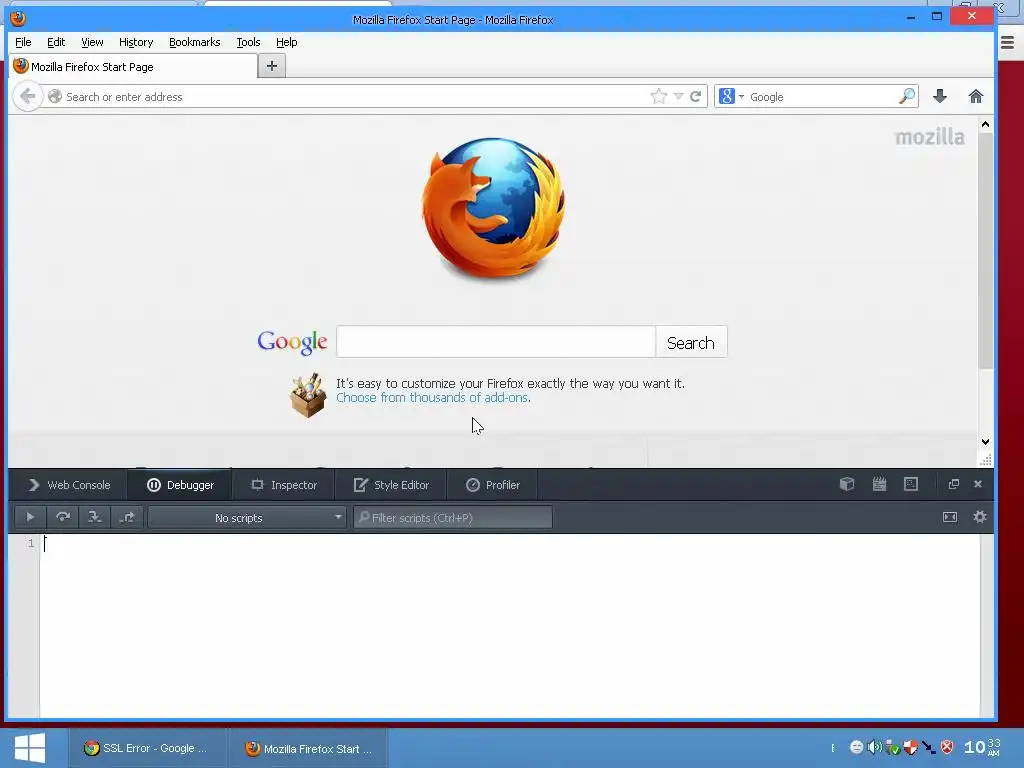1024x768 pixels.
Task: Click the vertical scrollbar thumb
Action: [x=985, y=251]
